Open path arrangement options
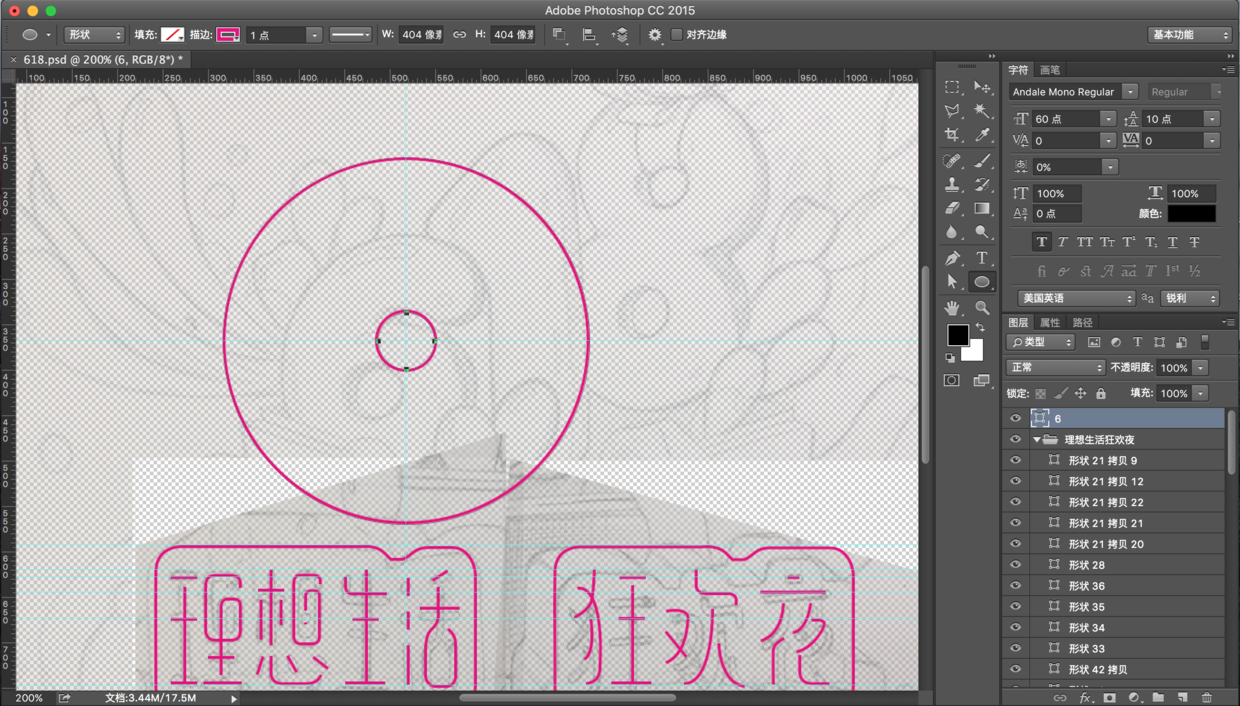The height and width of the screenshot is (706, 1240). pos(620,34)
